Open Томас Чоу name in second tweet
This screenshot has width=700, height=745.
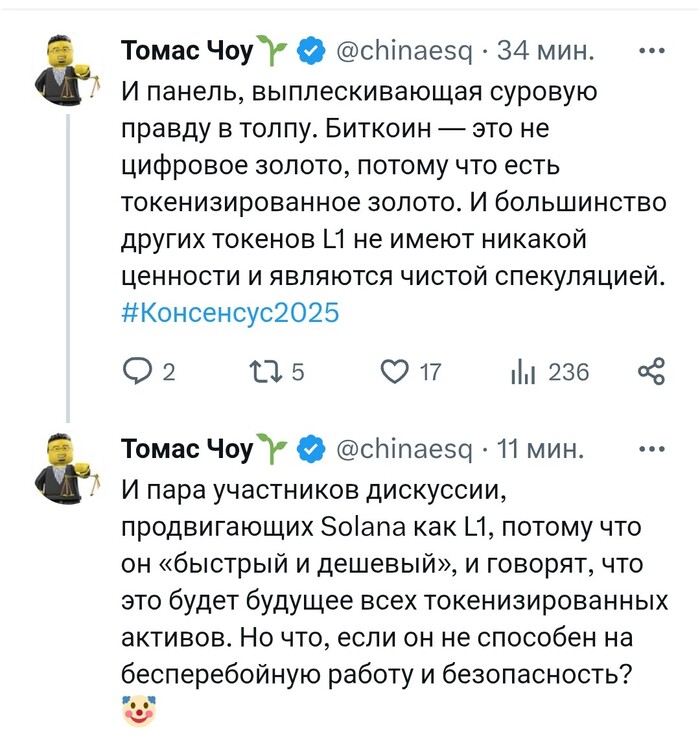[187, 450]
